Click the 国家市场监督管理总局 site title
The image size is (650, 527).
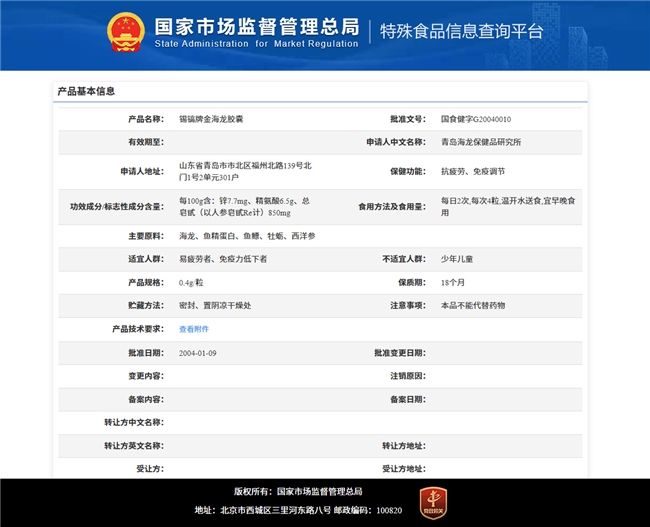255,24
